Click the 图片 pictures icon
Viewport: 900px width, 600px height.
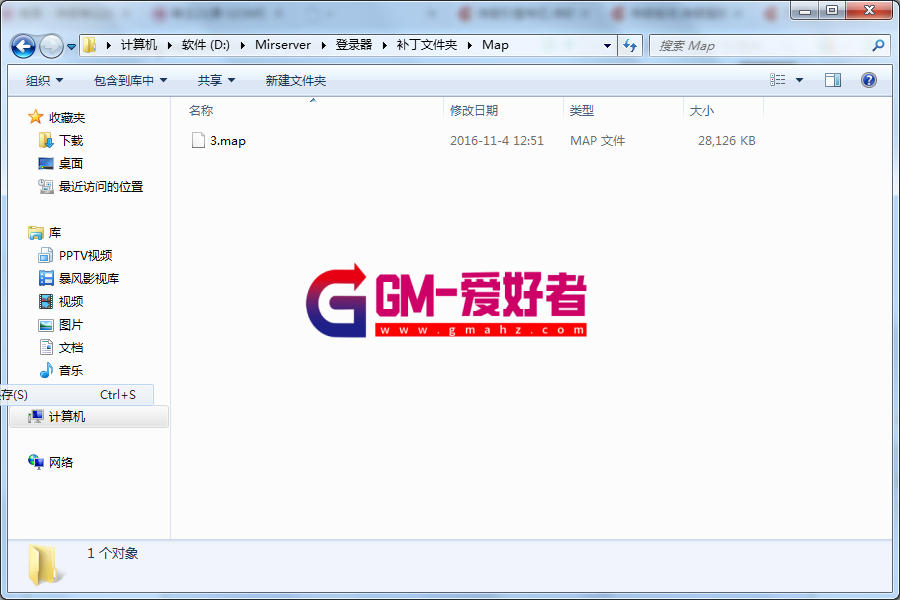(x=46, y=325)
